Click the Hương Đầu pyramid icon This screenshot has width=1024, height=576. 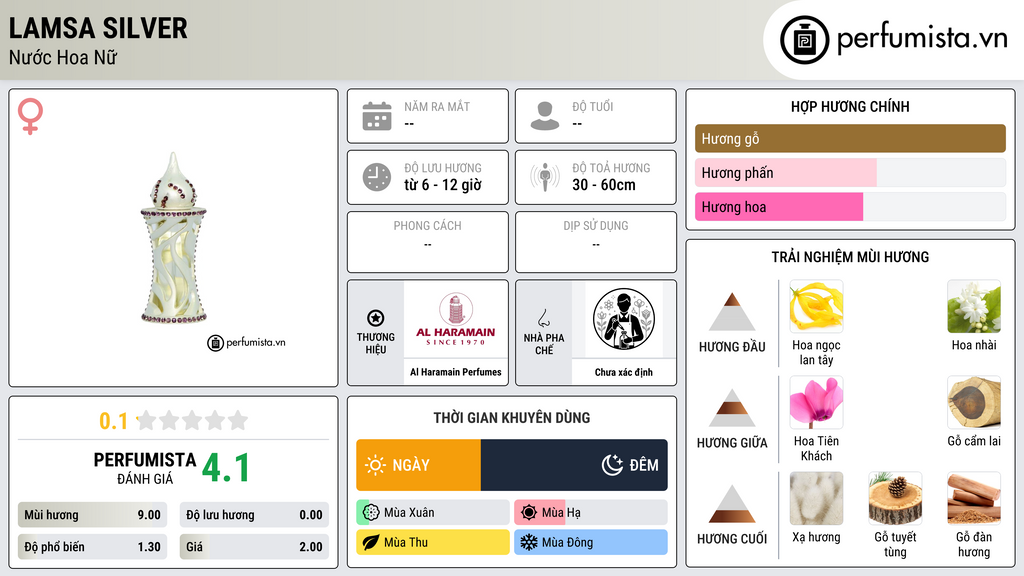click(732, 312)
